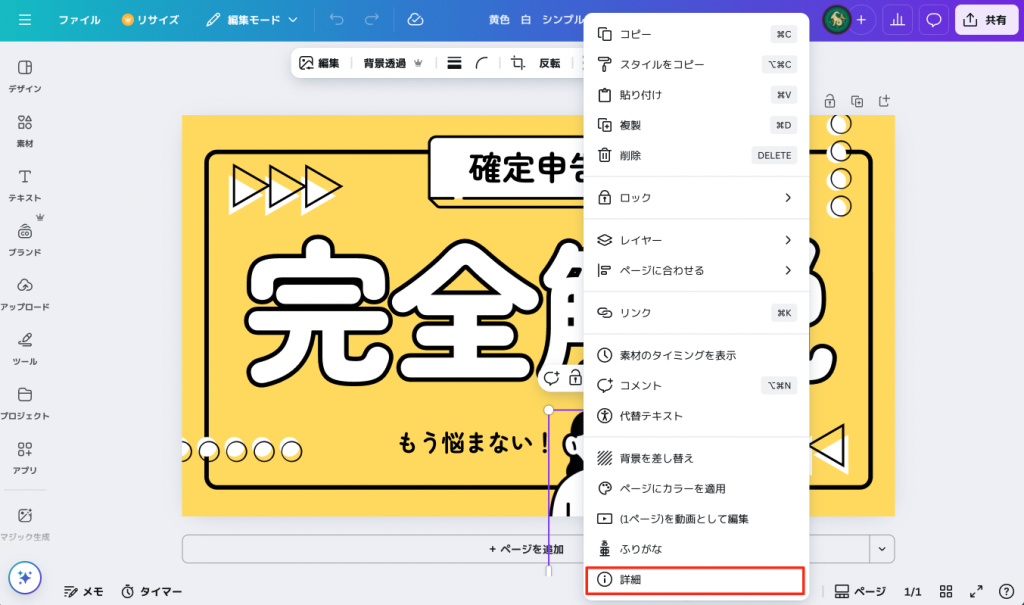
Task: Click the cloud save status icon
Action: (x=415, y=20)
